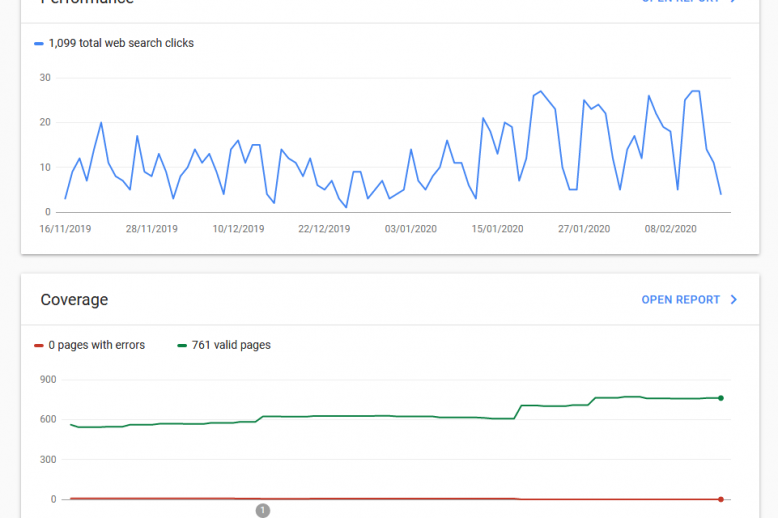Screen dimensions: 778x518
Task: Click the red endpoint dot on errors line
Action: (720, 499)
